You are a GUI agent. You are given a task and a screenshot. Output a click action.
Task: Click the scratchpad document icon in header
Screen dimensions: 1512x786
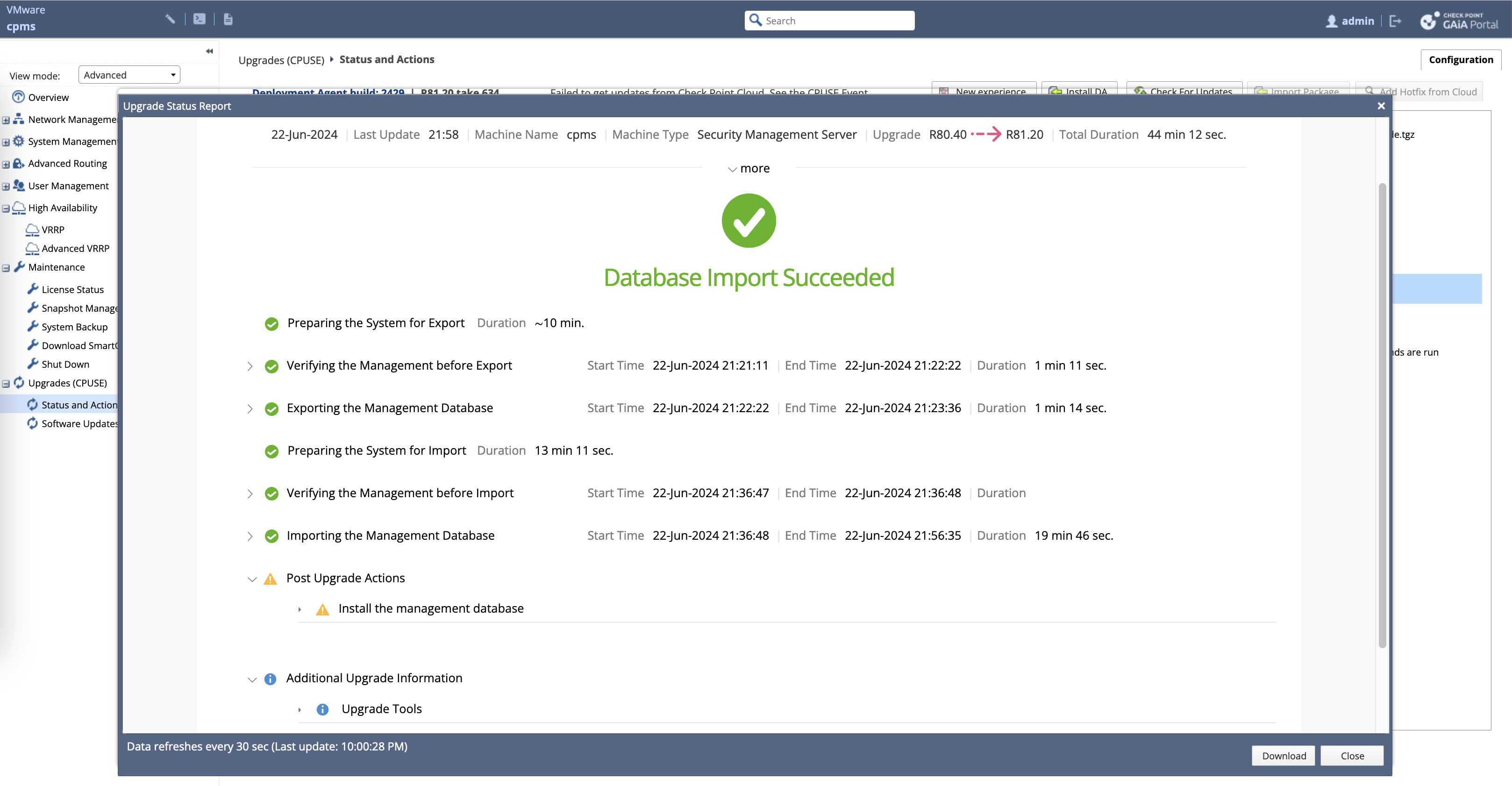click(x=228, y=19)
